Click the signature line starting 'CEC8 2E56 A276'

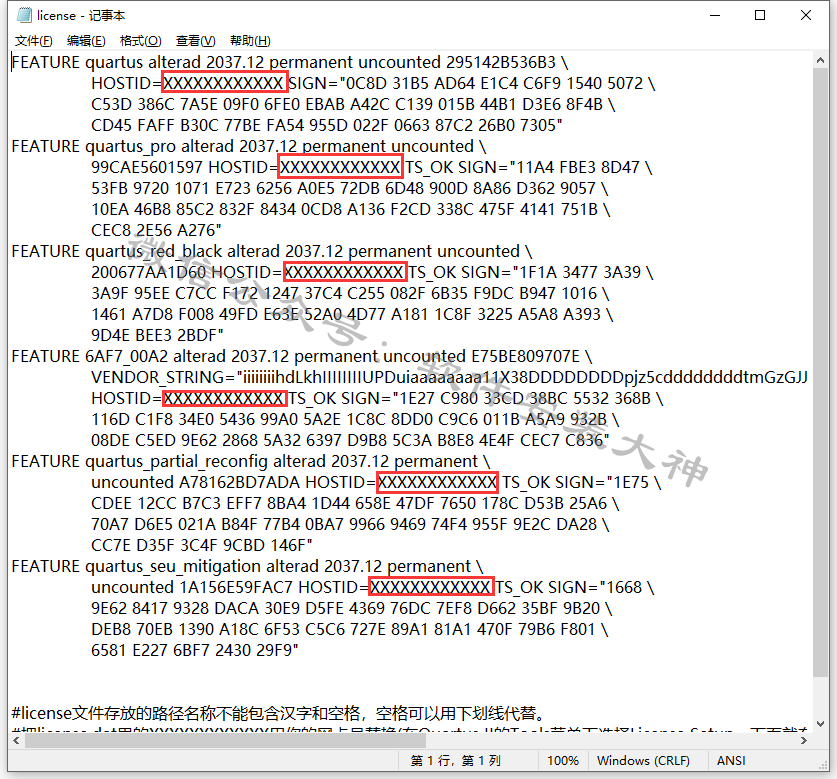[x=156, y=230]
